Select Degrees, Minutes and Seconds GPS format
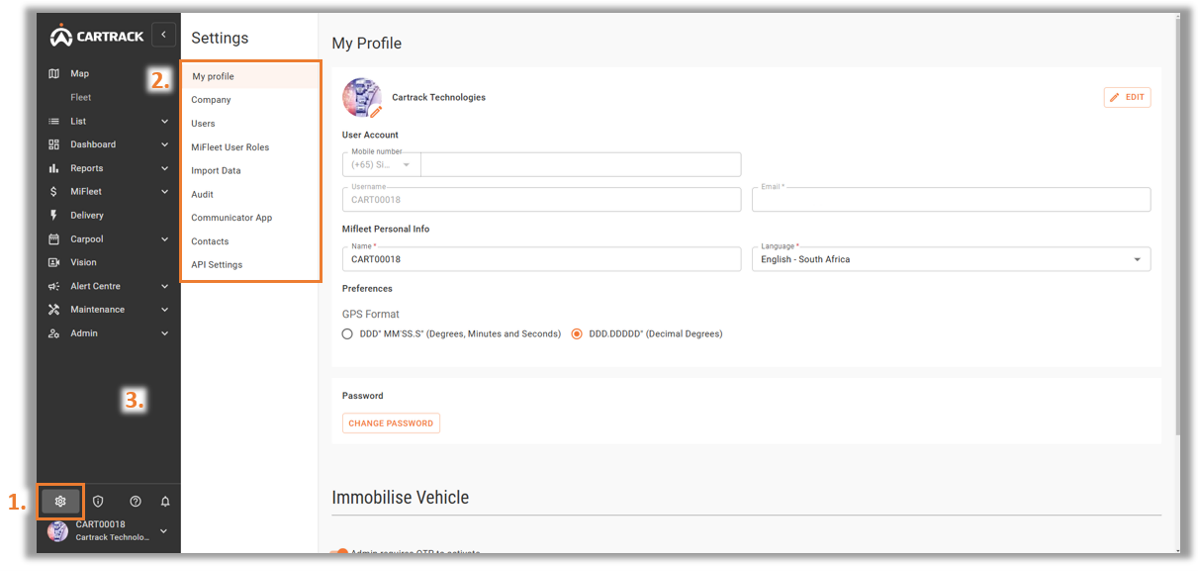Screen dimensions: 1198x571 [347, 334]
